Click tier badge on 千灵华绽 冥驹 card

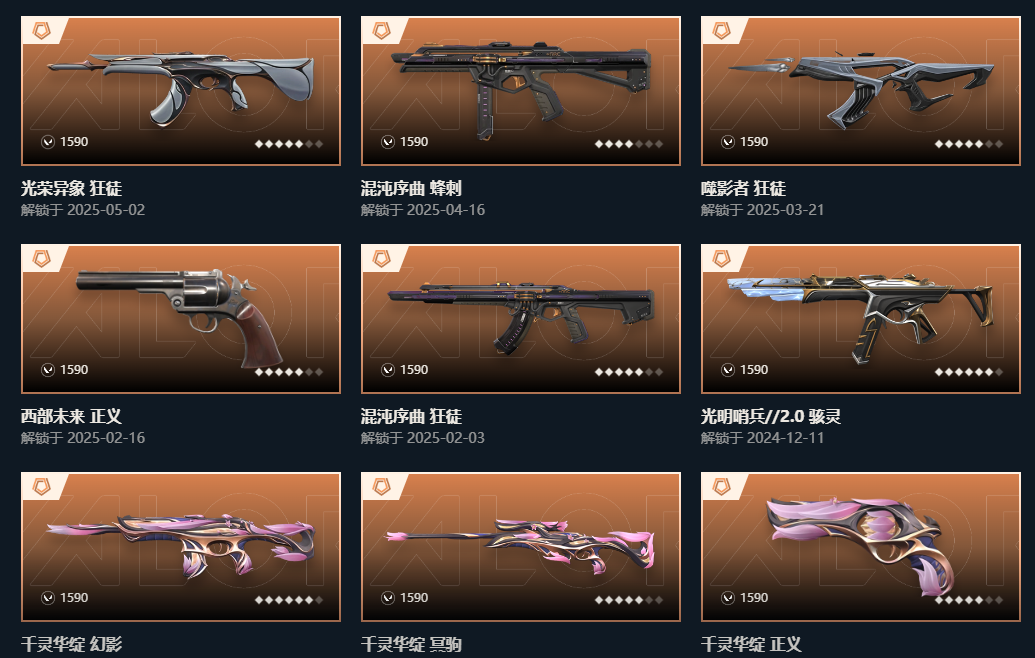click(382, 486)
